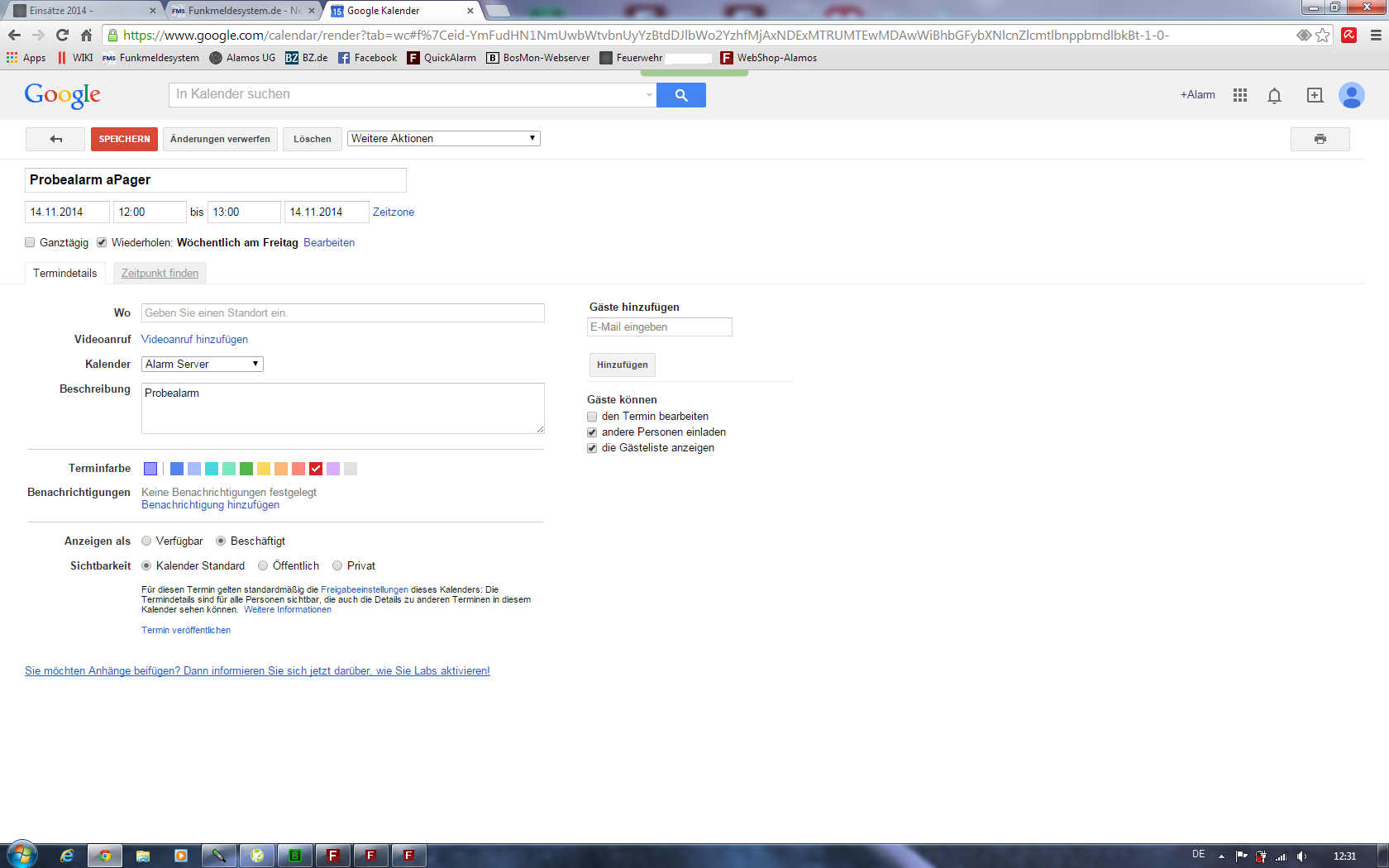
Task: Click the Benachrichtigung hinzufügen link
Action: [x=210, y=505]
